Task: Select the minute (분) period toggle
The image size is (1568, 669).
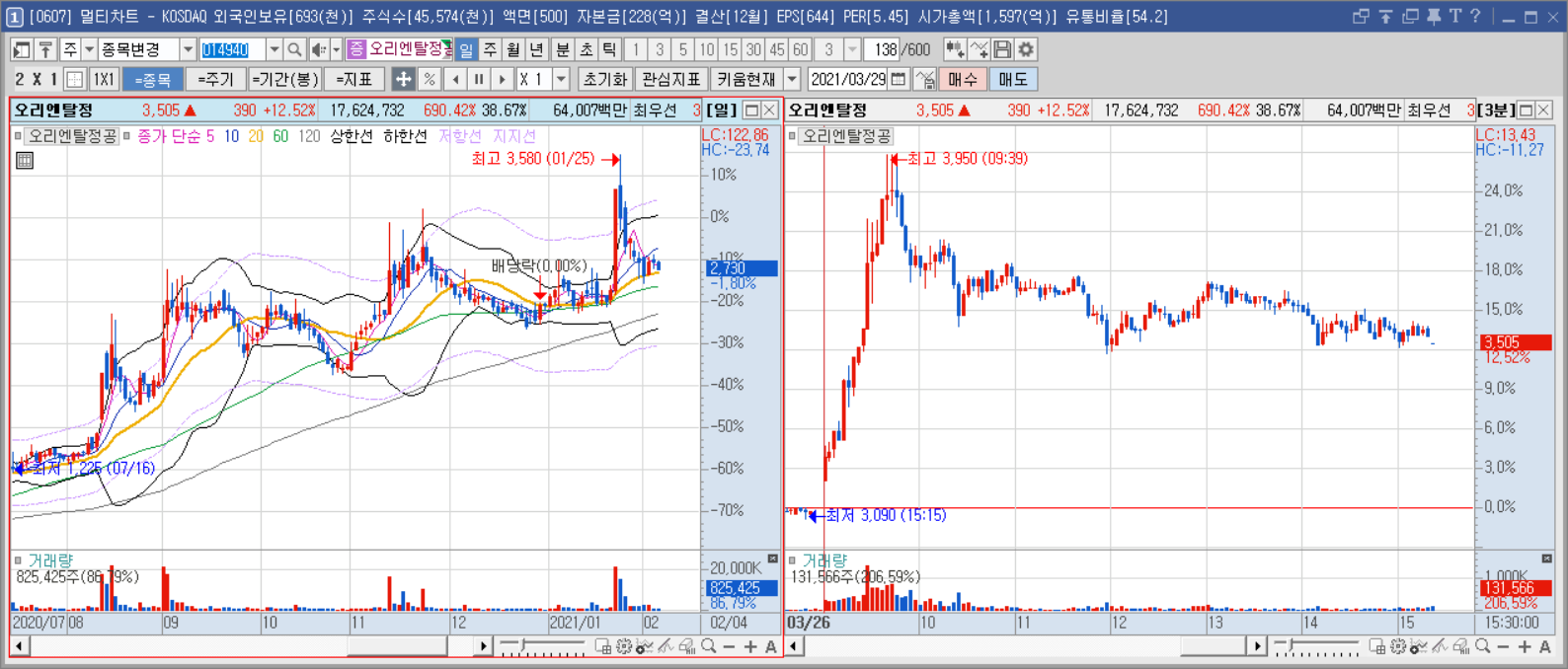Action: coord(562,49)
